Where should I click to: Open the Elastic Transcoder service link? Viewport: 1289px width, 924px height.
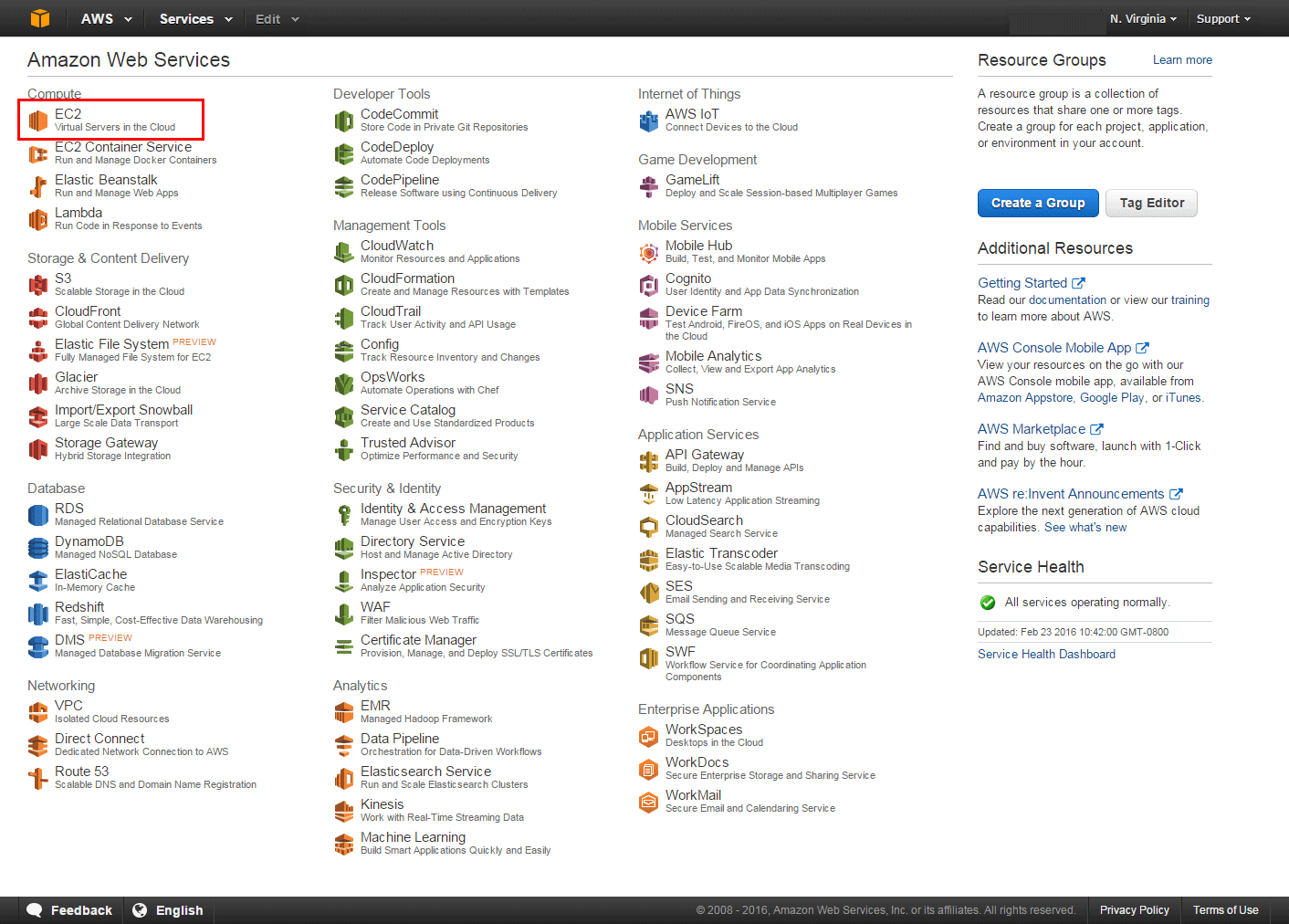pyautogui.click(x=721, y=553)
